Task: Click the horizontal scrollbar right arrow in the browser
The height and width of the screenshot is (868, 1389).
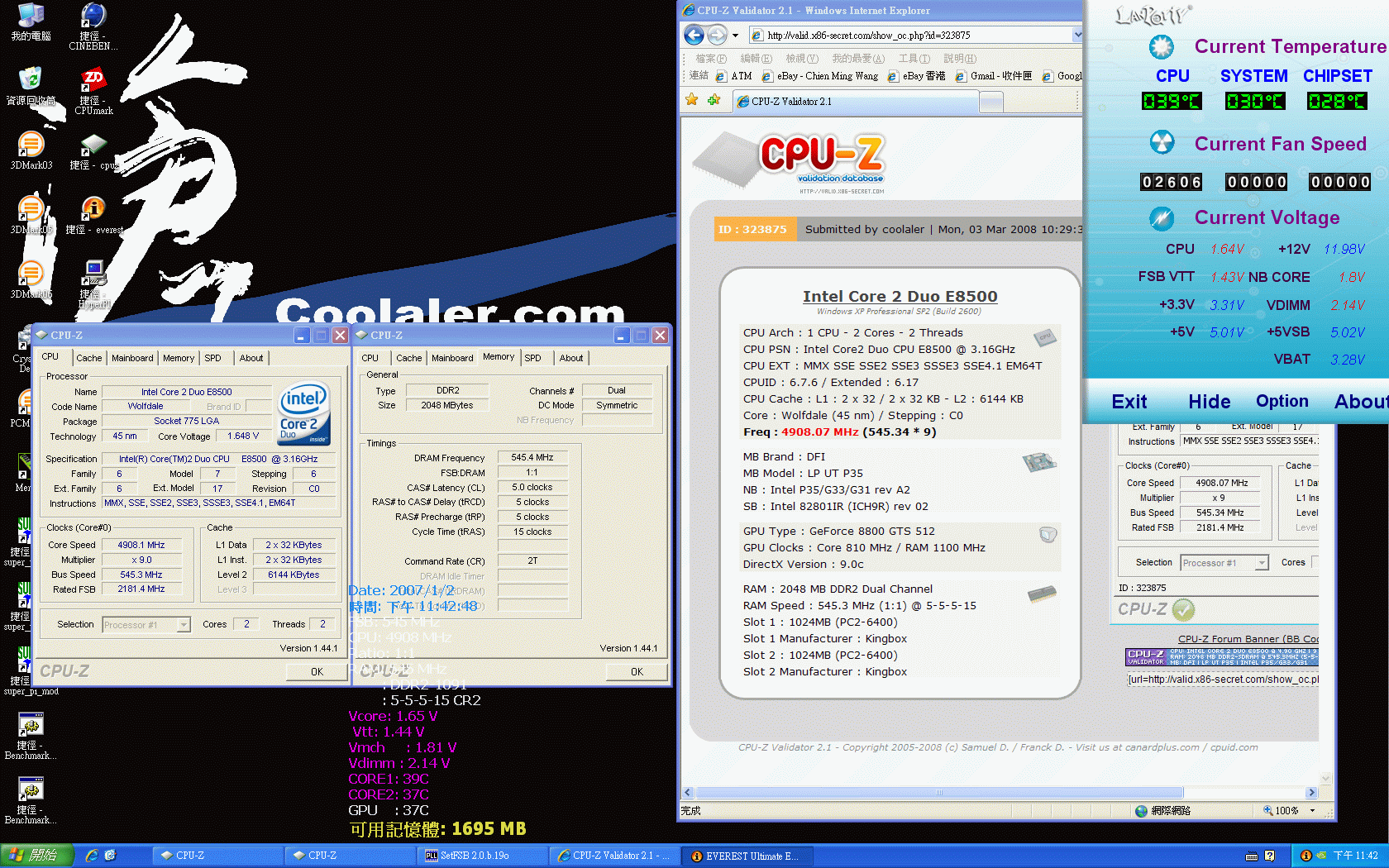Action: point(1311,792)
